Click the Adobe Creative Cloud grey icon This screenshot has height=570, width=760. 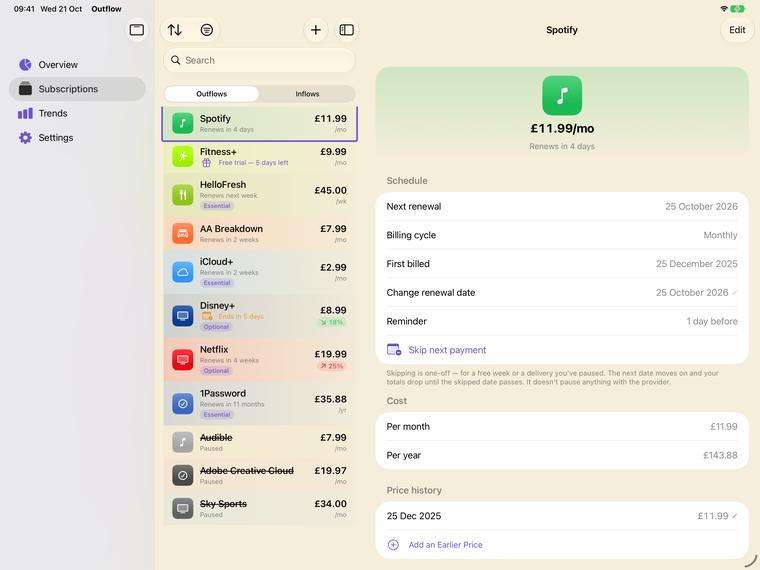point(183,475)
